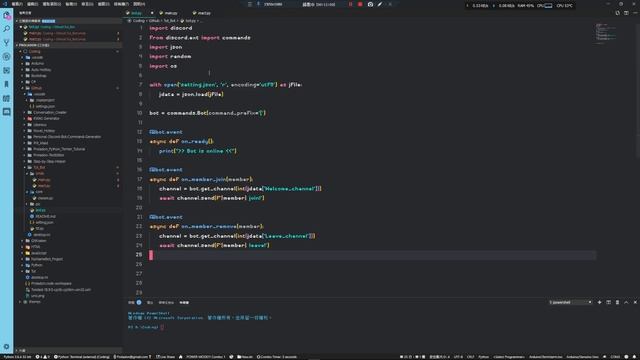Viewport: 640px width, 360px height.
Task: Open the Extensions view in activity bar
Action: [x=7, y=71]
